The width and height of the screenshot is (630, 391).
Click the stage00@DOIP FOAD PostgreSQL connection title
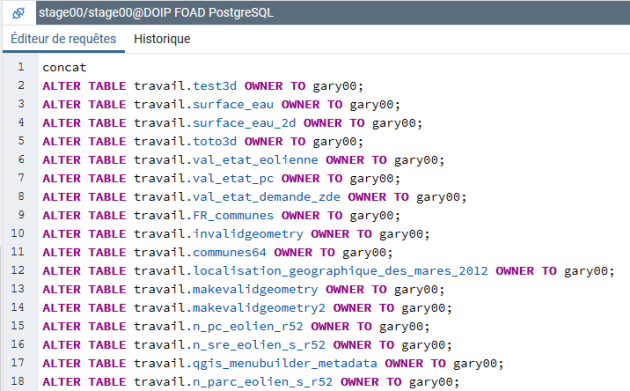[156, 12]
